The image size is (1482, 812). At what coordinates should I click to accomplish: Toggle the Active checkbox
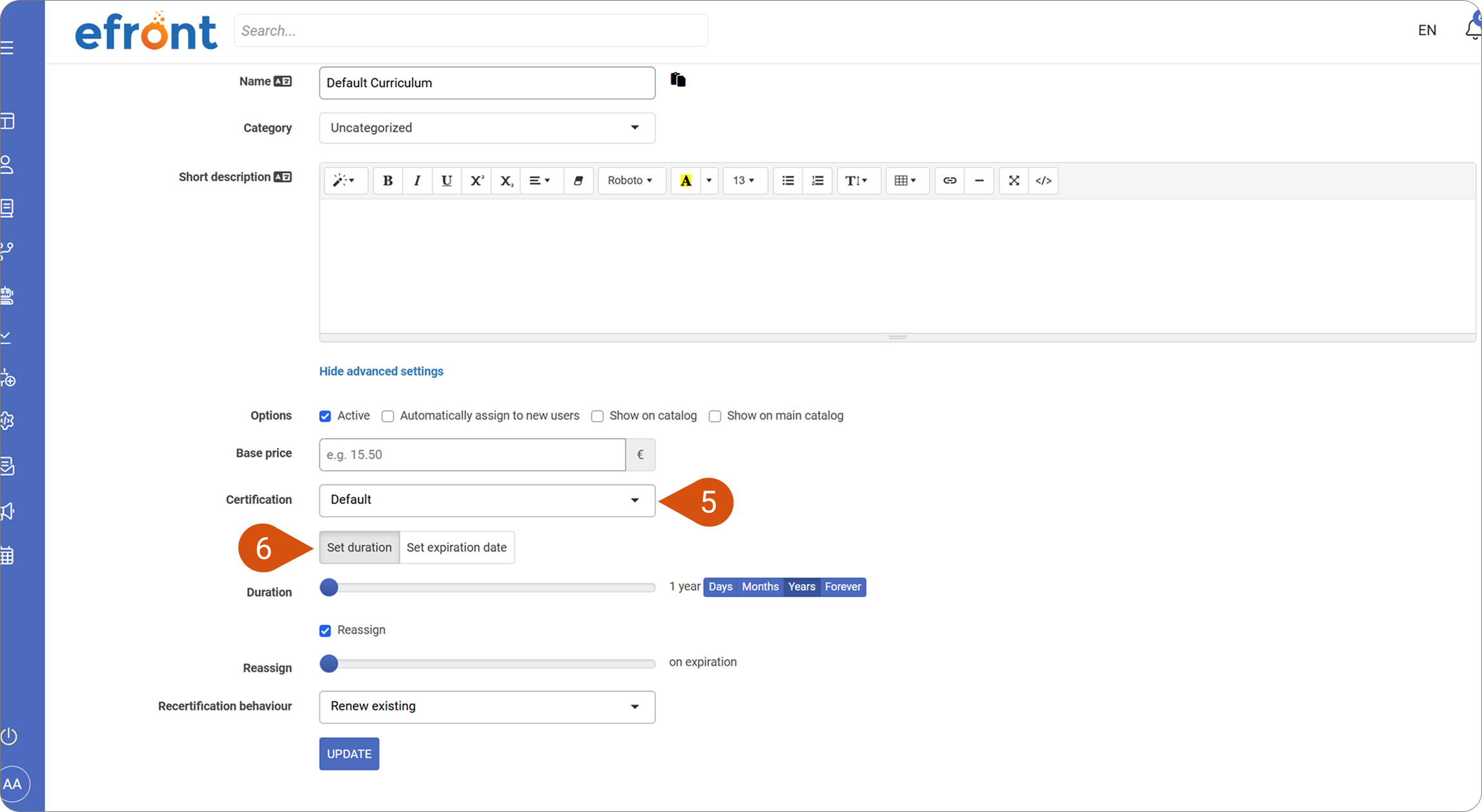[x=325, y=416]
